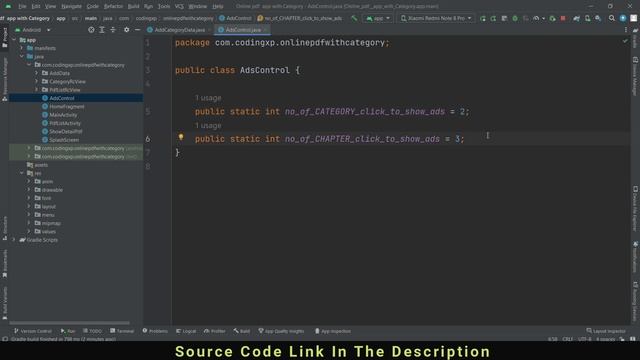Open the Profiler tool window
This screenshot has height=360, width=640.
point(215,331)
